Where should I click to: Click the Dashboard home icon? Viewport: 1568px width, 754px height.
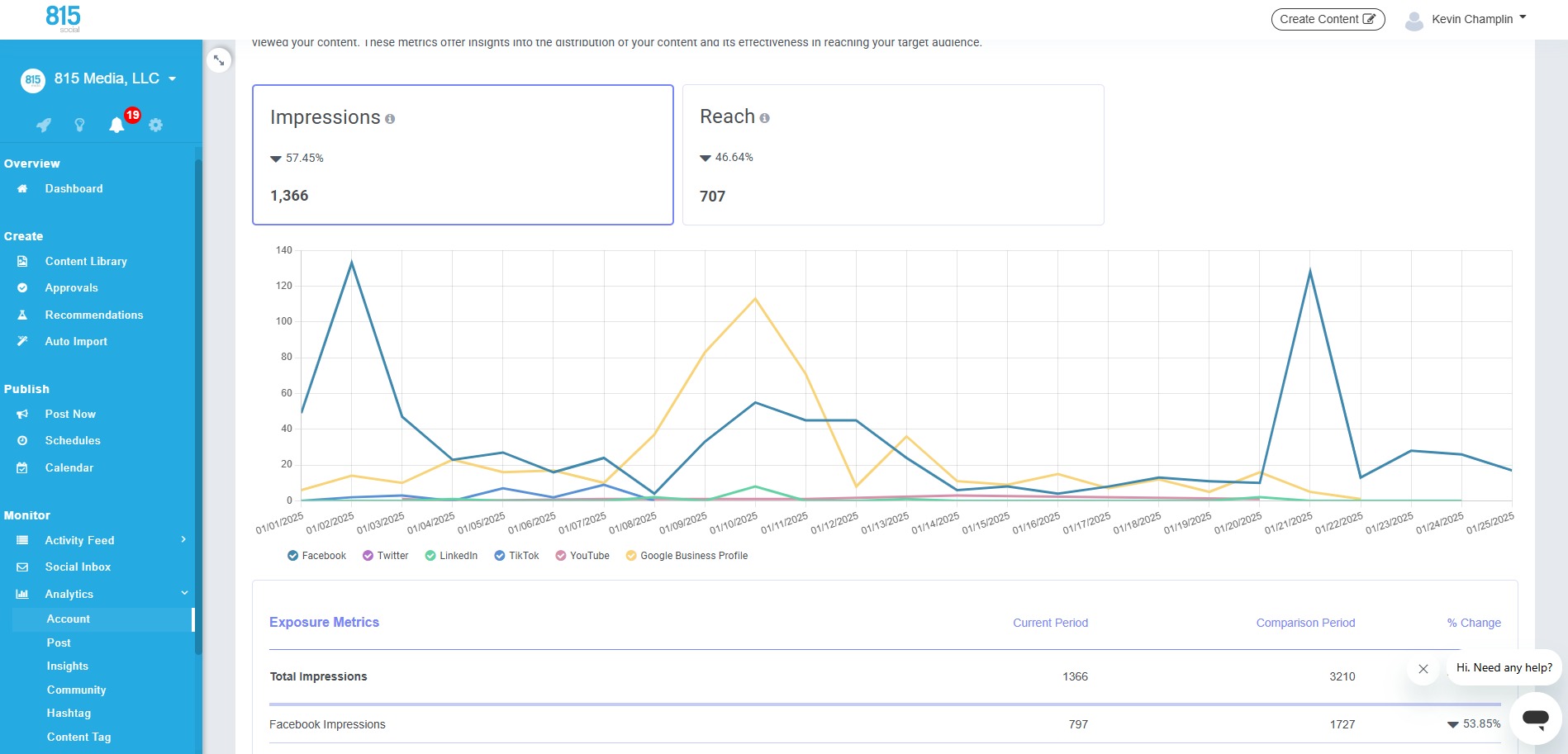click(x=22, y=189)
